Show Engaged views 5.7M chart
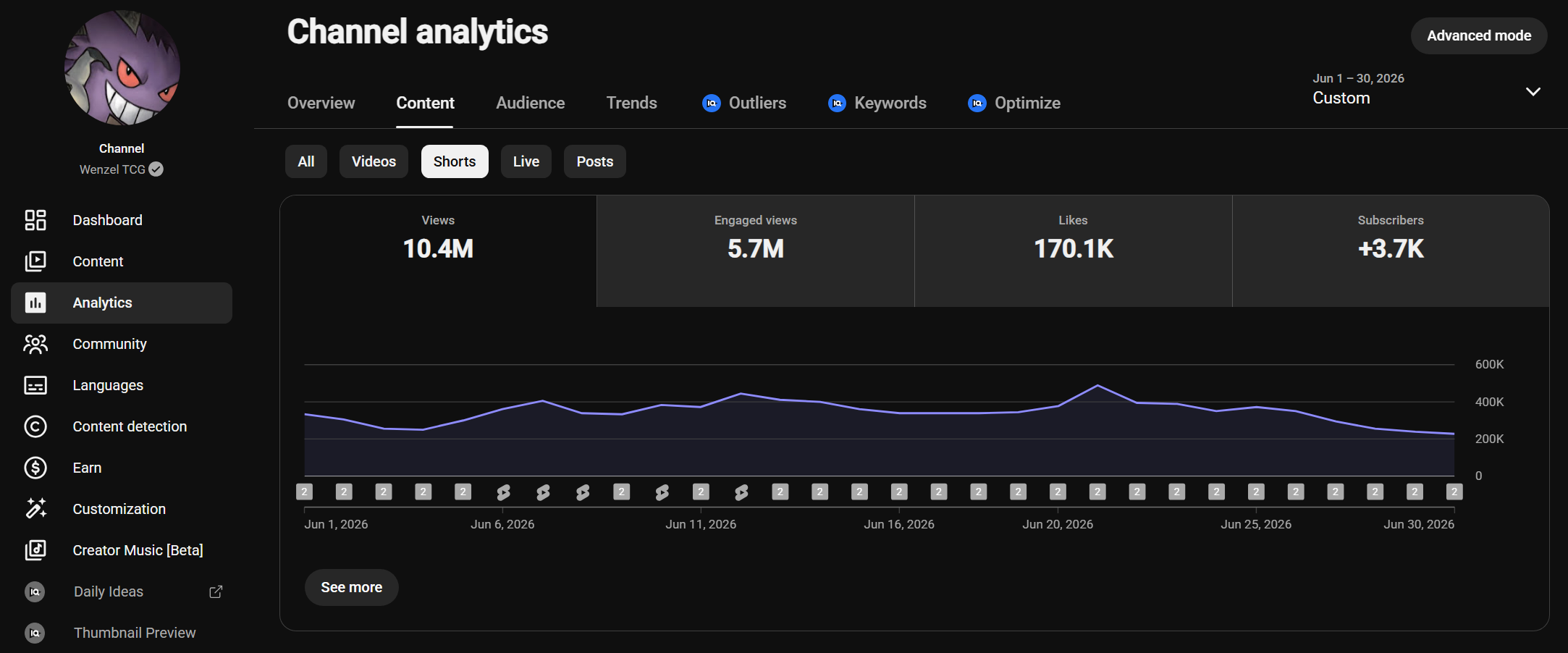1568x653 pixels. pos(756,250)
